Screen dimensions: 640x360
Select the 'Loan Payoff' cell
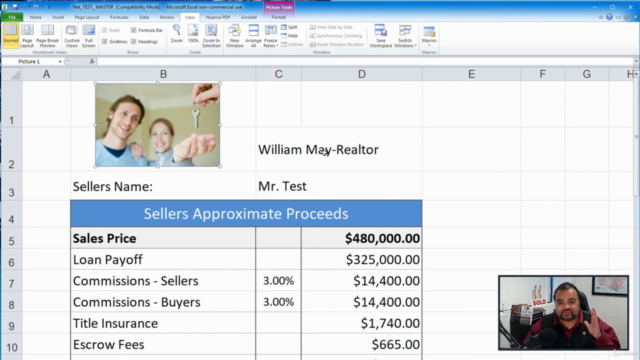(x=163, y=260)
